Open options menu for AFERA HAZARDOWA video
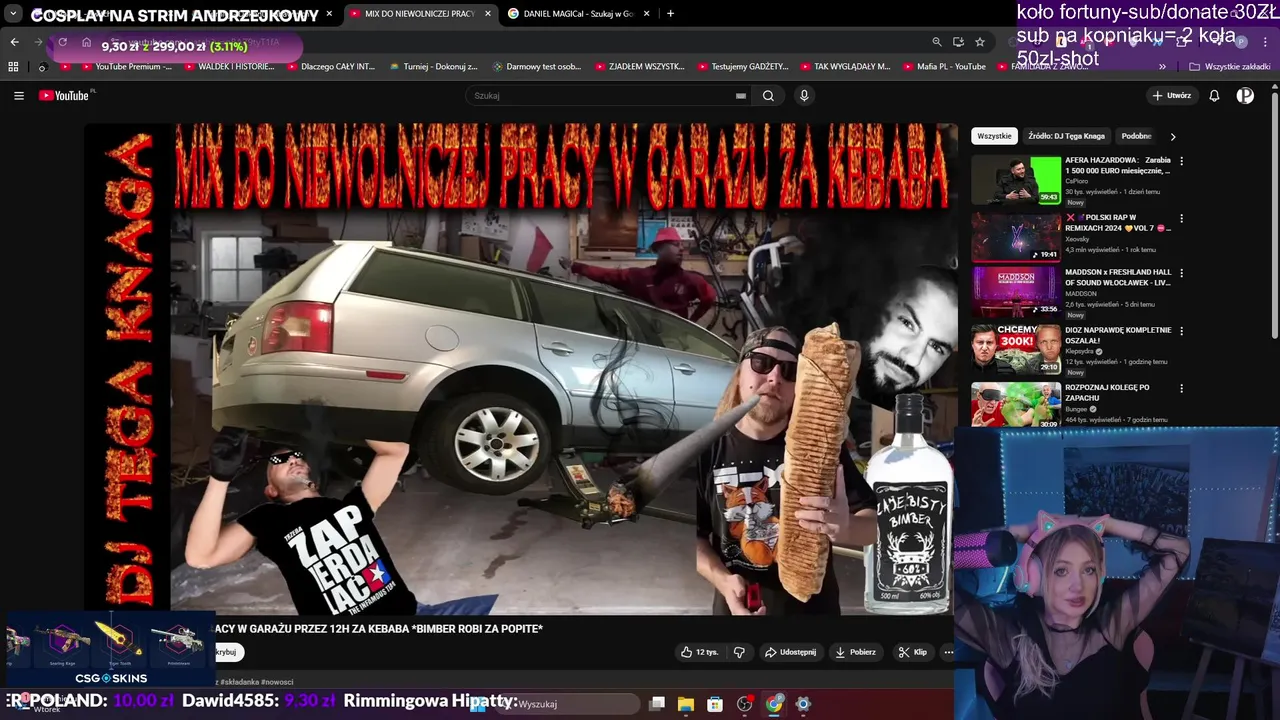 click(x=1181, y=161)
